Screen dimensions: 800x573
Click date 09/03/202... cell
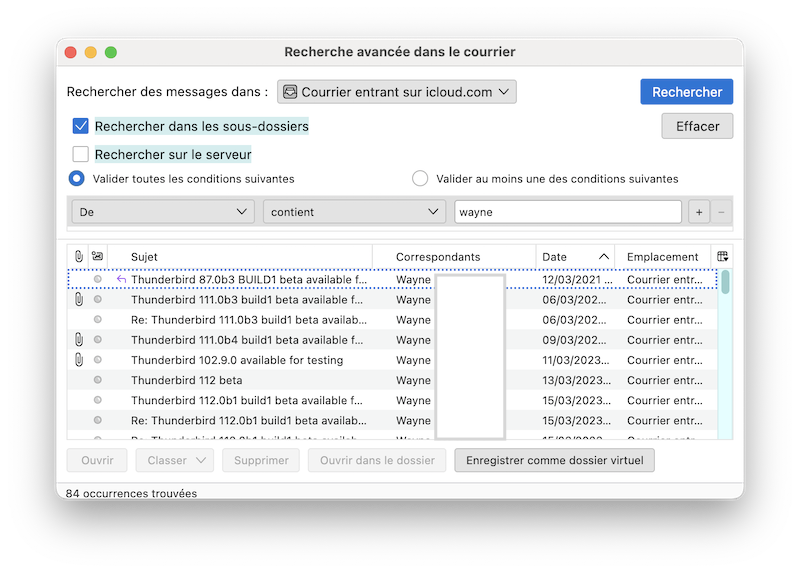[x=574, y=340]
